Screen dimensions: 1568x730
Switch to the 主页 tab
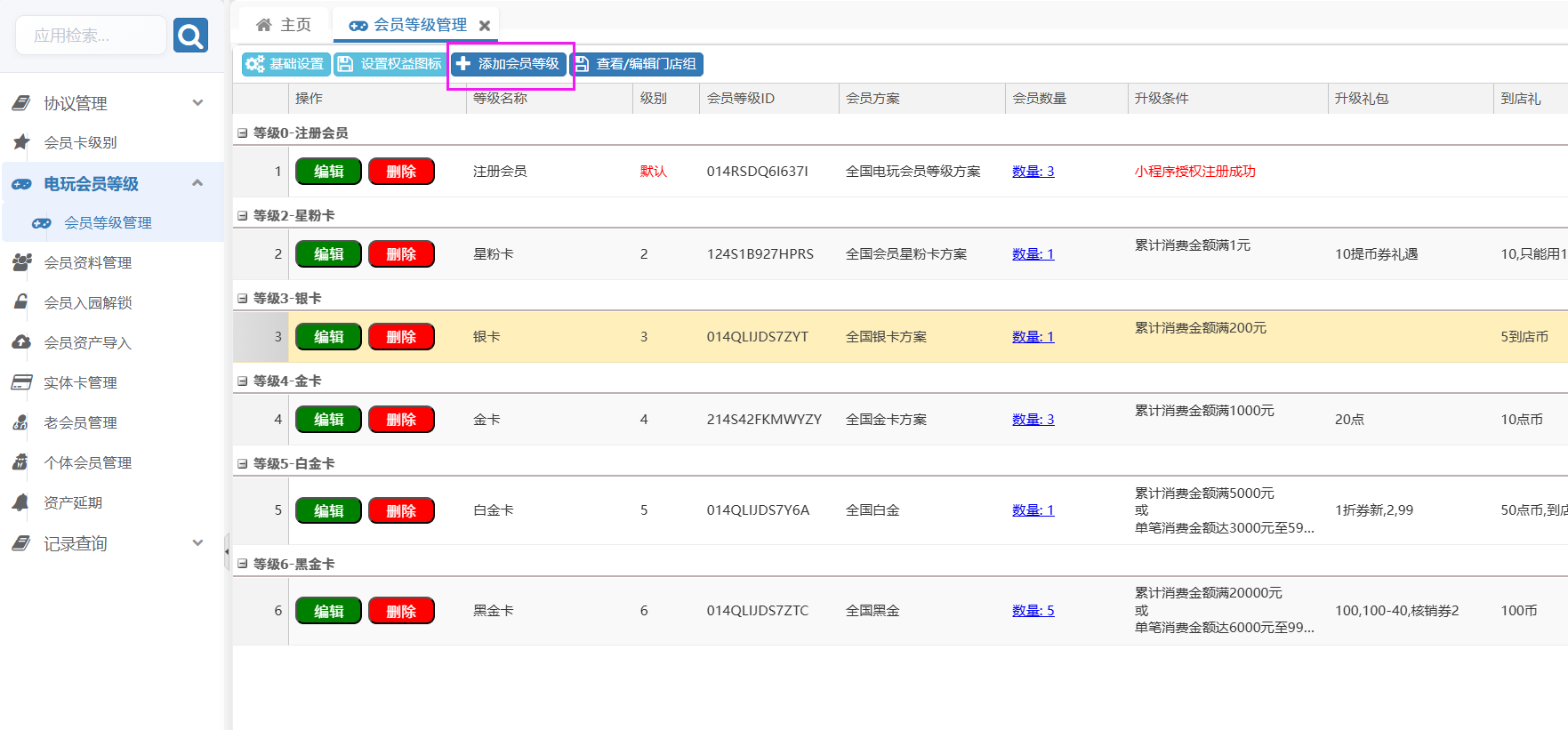click(284, 25)
